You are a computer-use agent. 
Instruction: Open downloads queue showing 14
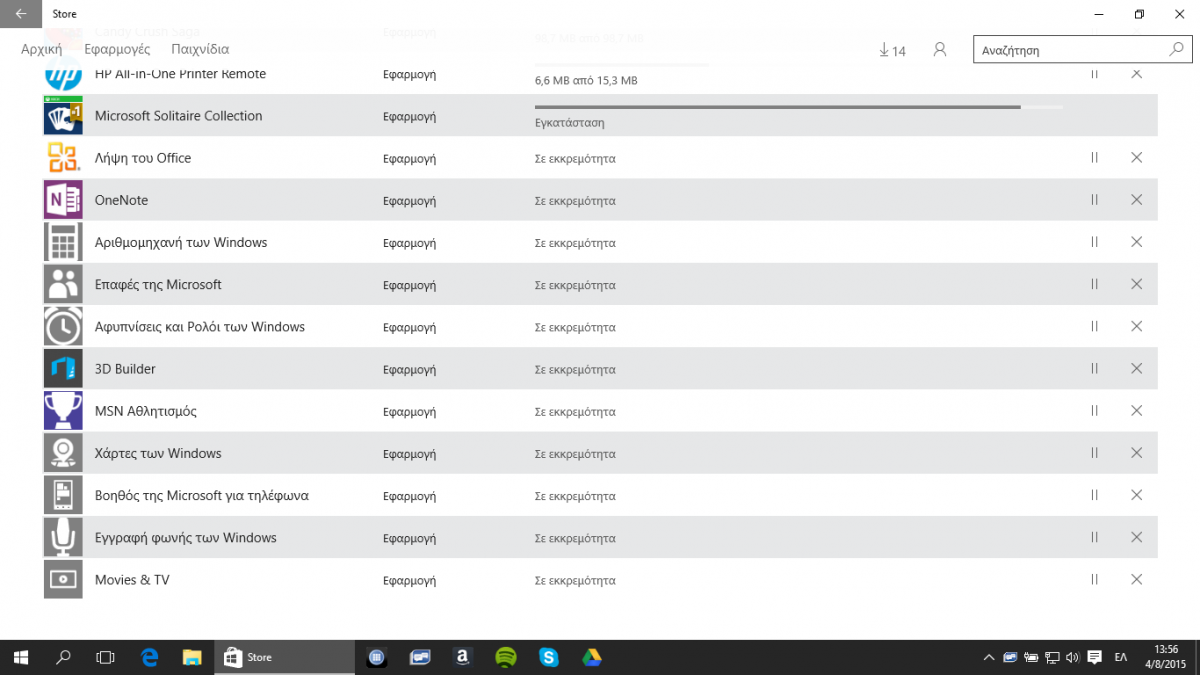(x=892, y=50)
